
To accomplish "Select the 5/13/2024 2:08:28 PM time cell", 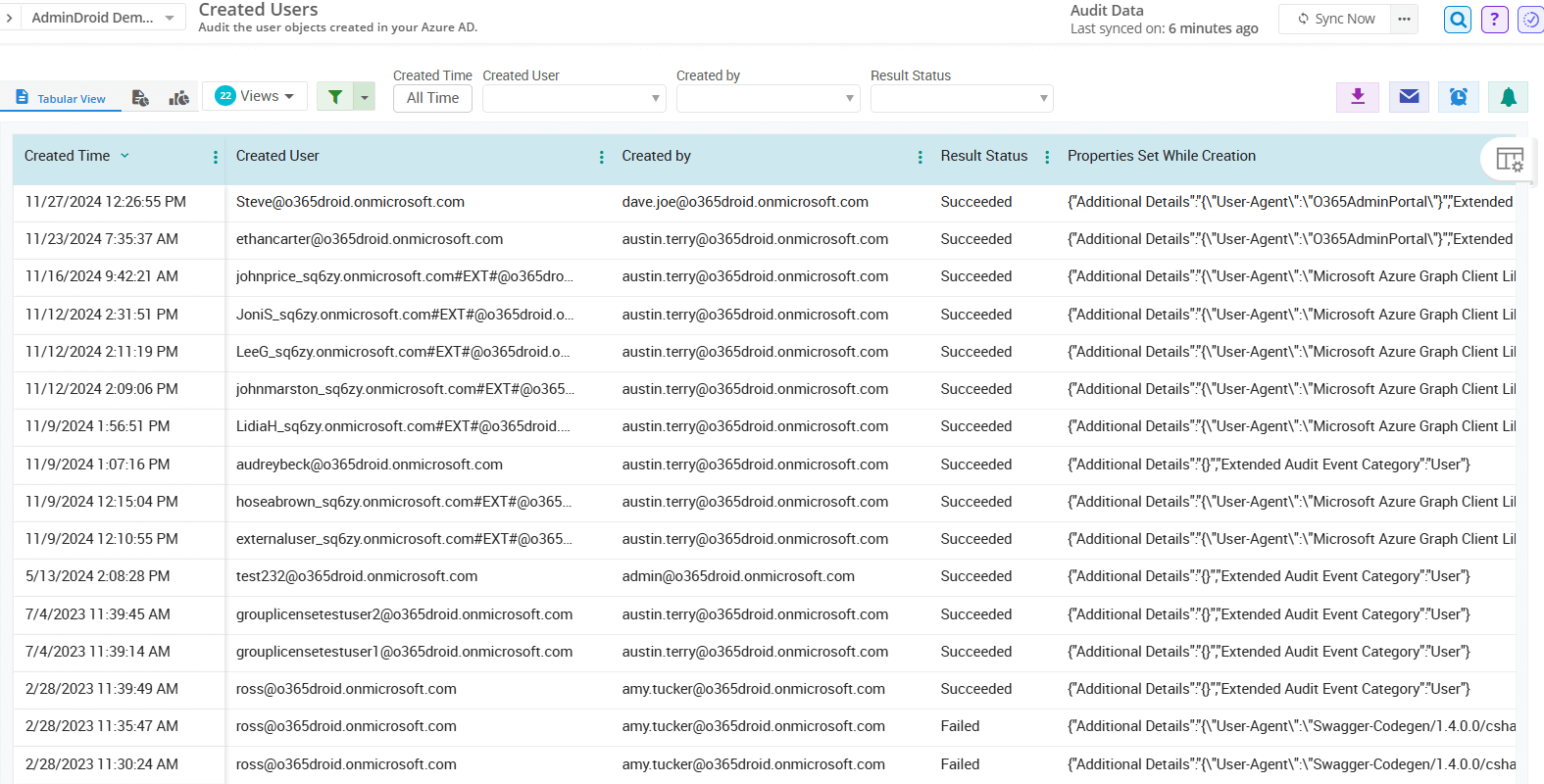I will tap(98, 576).
